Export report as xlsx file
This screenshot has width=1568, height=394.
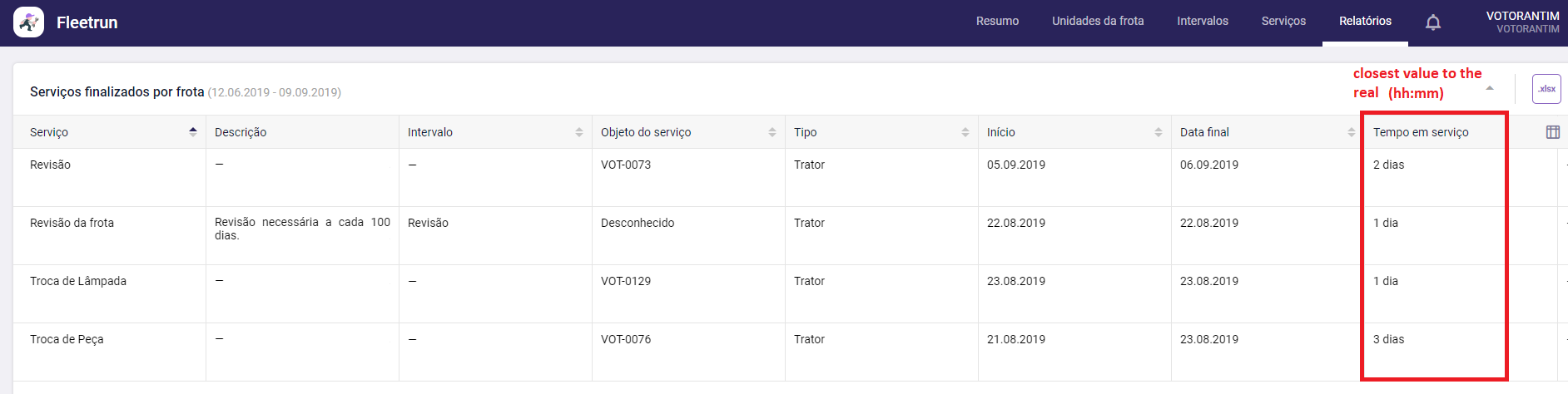(x=1546, y=89)
